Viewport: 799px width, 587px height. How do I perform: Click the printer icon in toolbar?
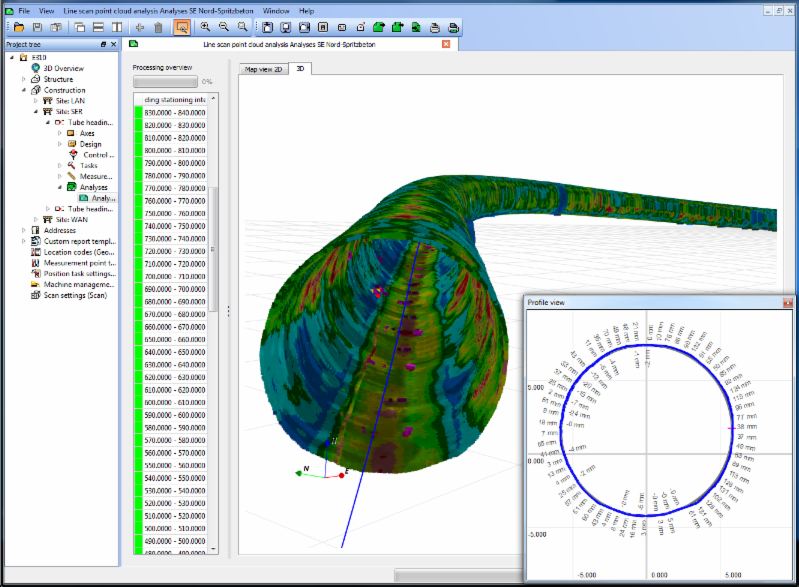click(434, 27)
